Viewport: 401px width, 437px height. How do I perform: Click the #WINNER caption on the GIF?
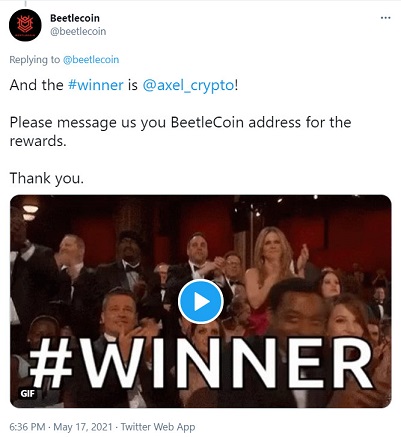[201, 363]
